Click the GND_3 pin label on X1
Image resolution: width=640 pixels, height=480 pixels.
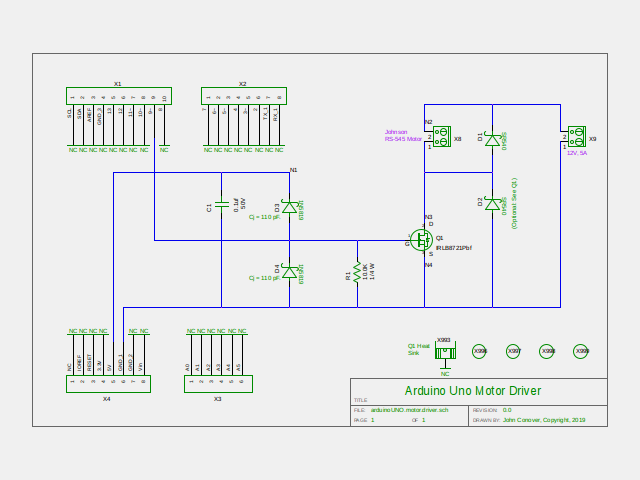coord(99,116)
